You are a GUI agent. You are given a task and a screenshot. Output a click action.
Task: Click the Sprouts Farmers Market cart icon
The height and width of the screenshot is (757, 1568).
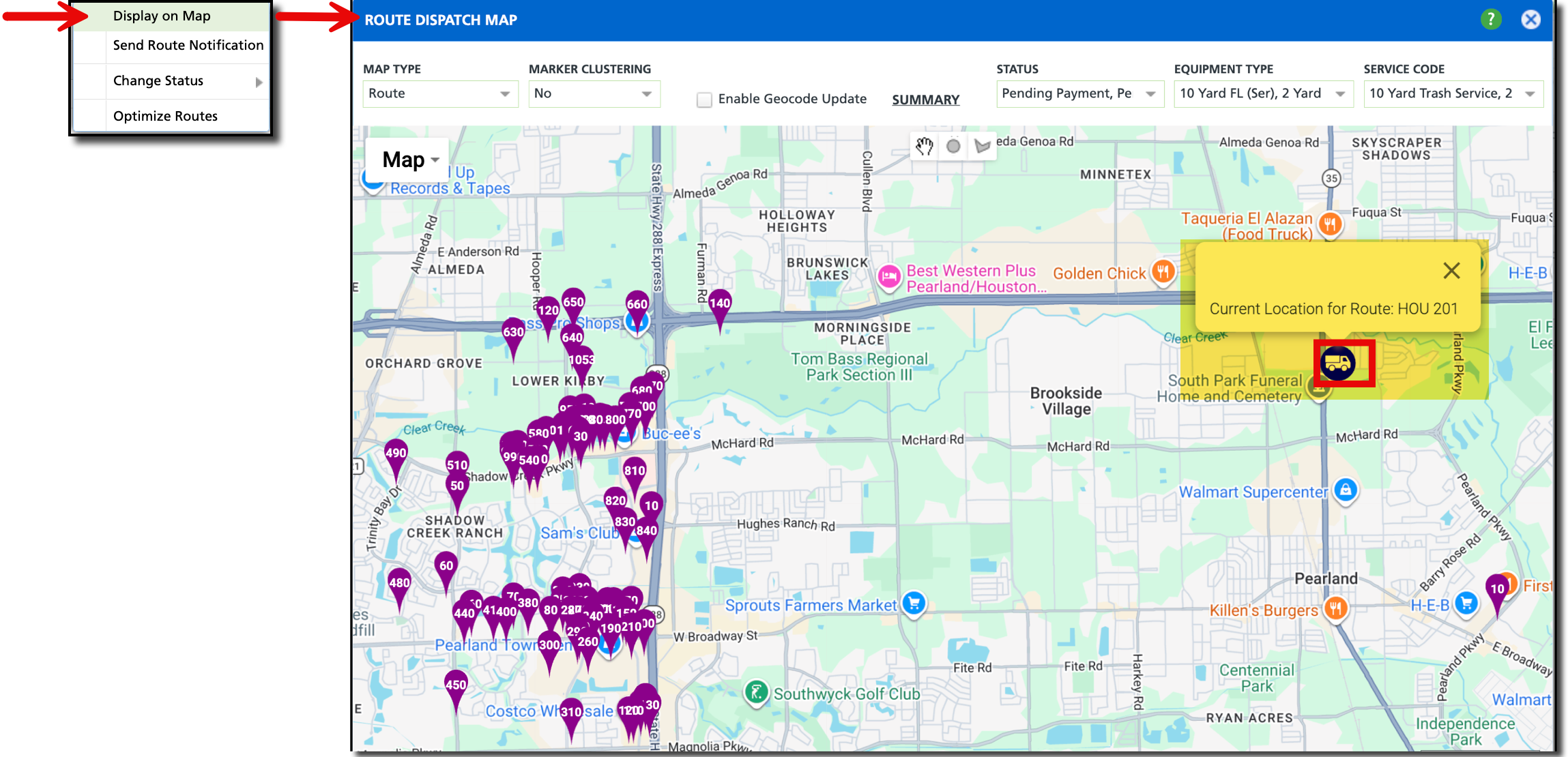coord(913,603)
